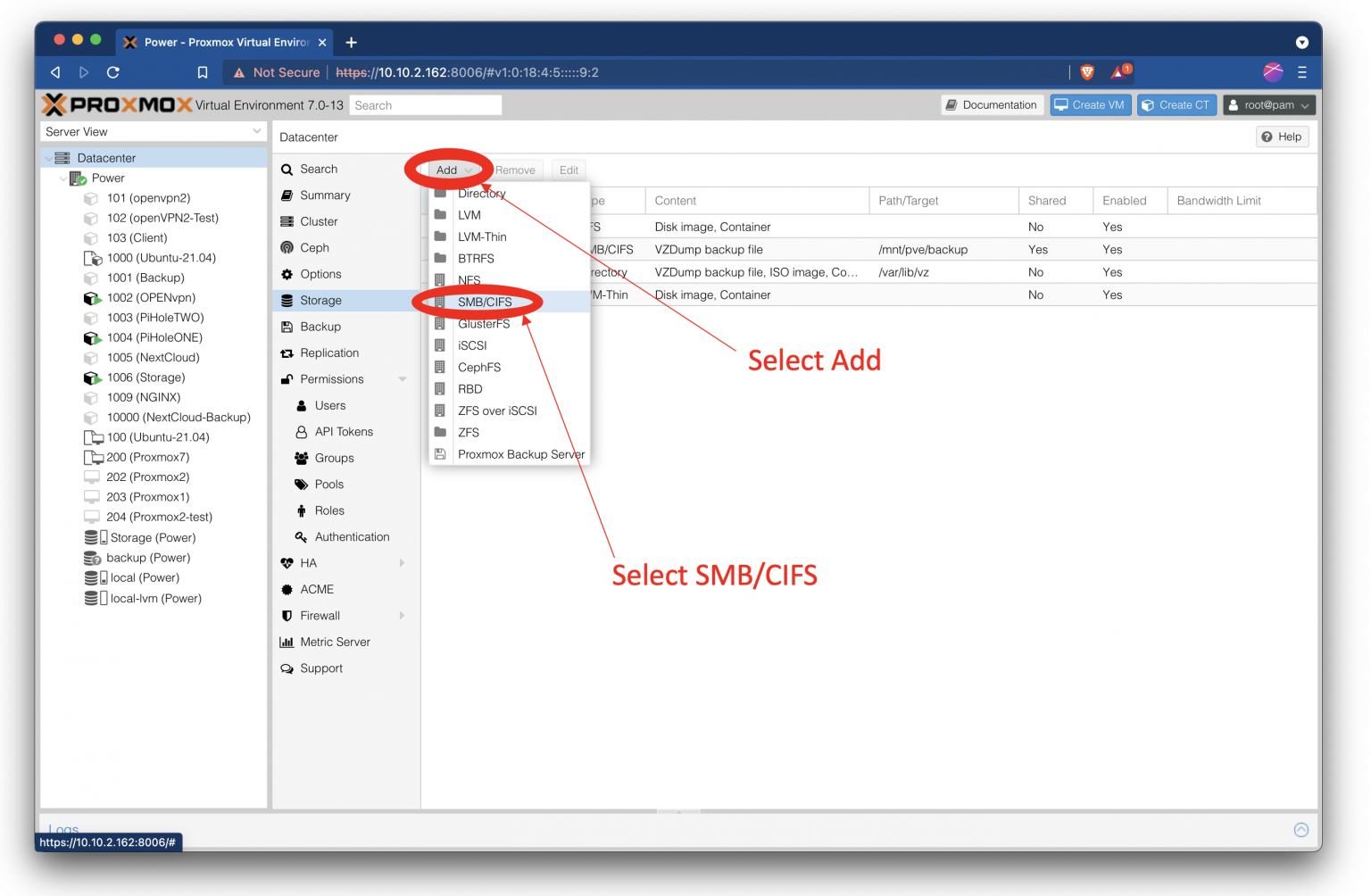Screen dimensions: 1371x896
Task: Open the Documentation page
Action: click(992, 104)
